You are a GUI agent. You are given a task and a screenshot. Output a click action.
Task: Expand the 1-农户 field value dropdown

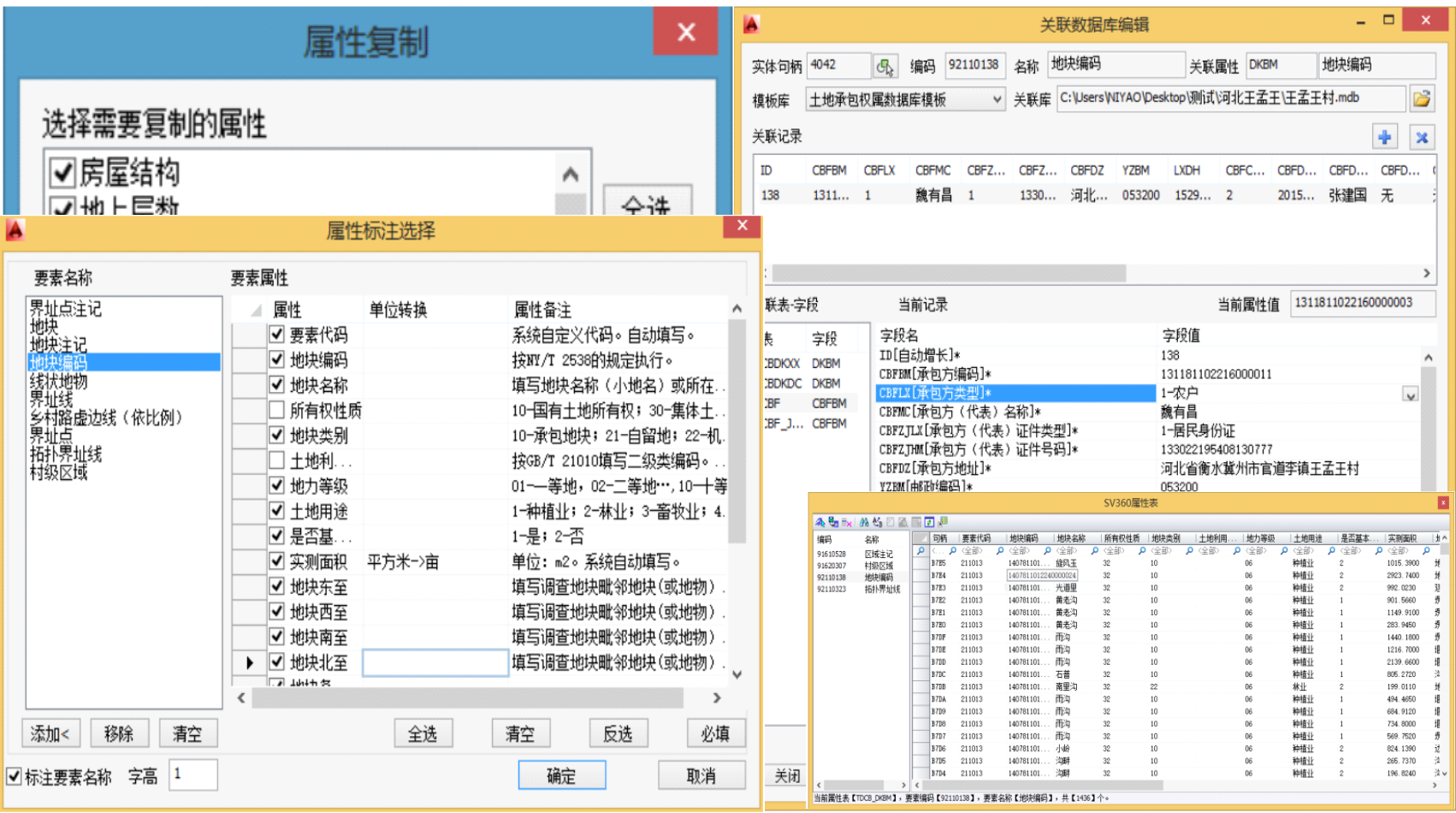1410,394
